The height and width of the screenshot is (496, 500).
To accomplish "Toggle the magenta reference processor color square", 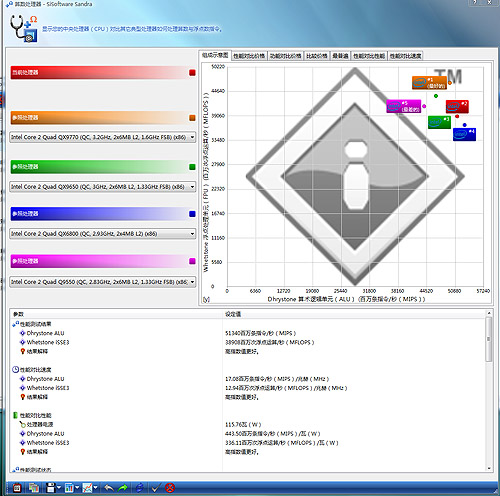I will pos(192,261).
